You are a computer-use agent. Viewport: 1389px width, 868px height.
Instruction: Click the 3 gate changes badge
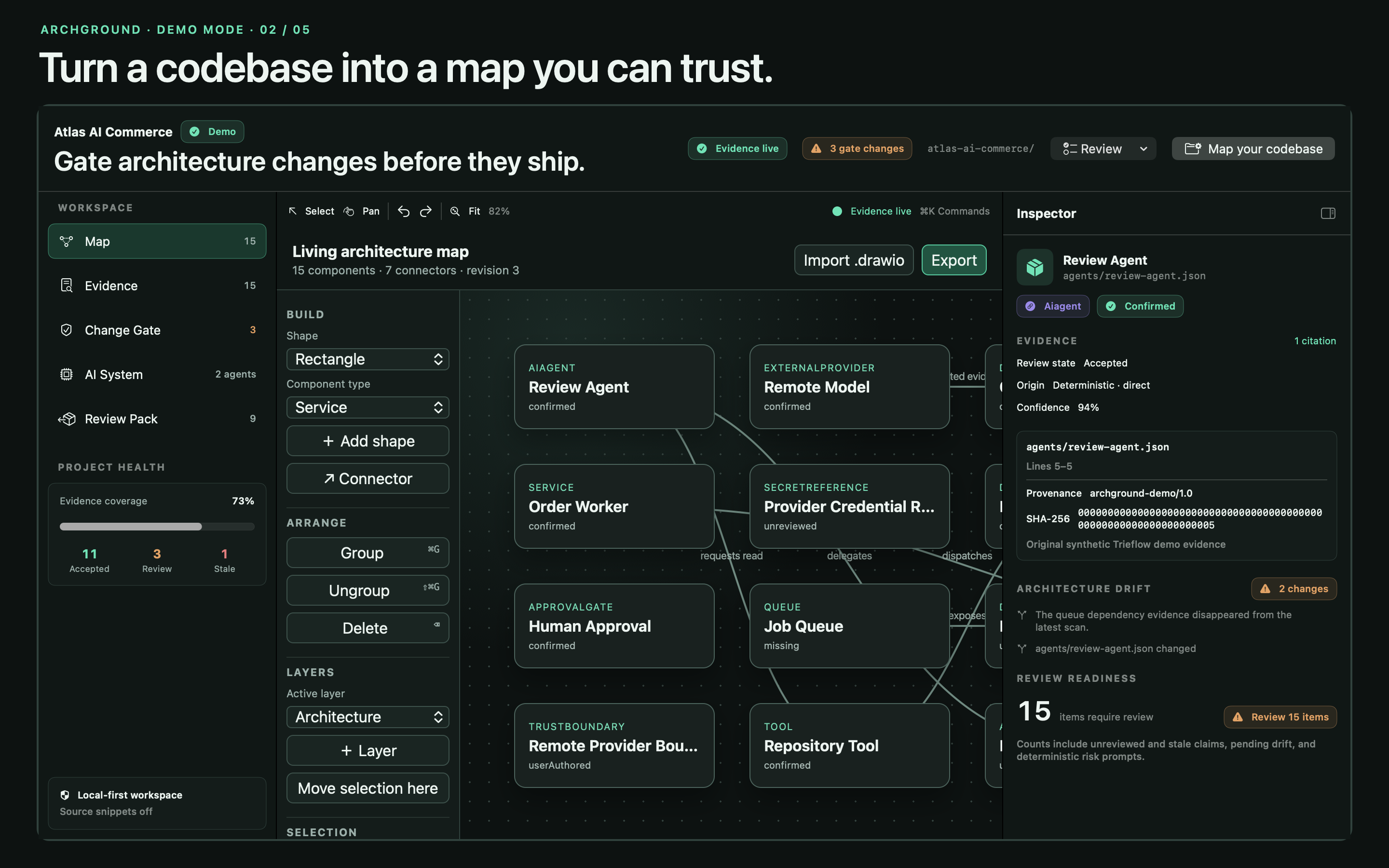point(857,149)
